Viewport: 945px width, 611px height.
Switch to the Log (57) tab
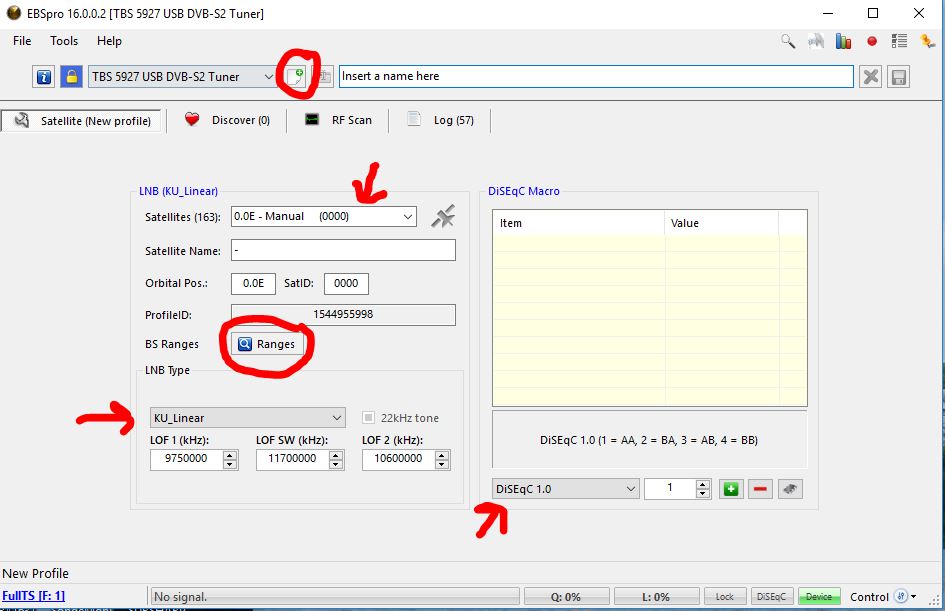click(440, 120)
